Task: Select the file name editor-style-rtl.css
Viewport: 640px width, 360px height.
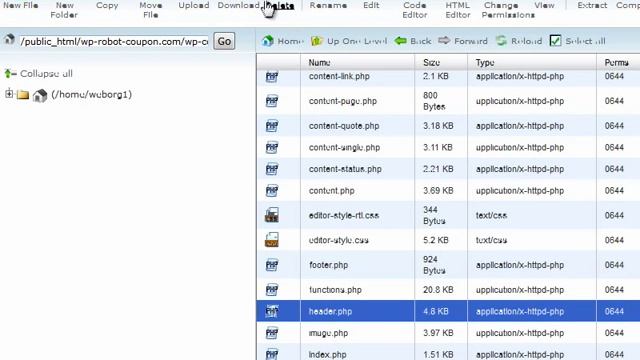Action: coord(344,215)
